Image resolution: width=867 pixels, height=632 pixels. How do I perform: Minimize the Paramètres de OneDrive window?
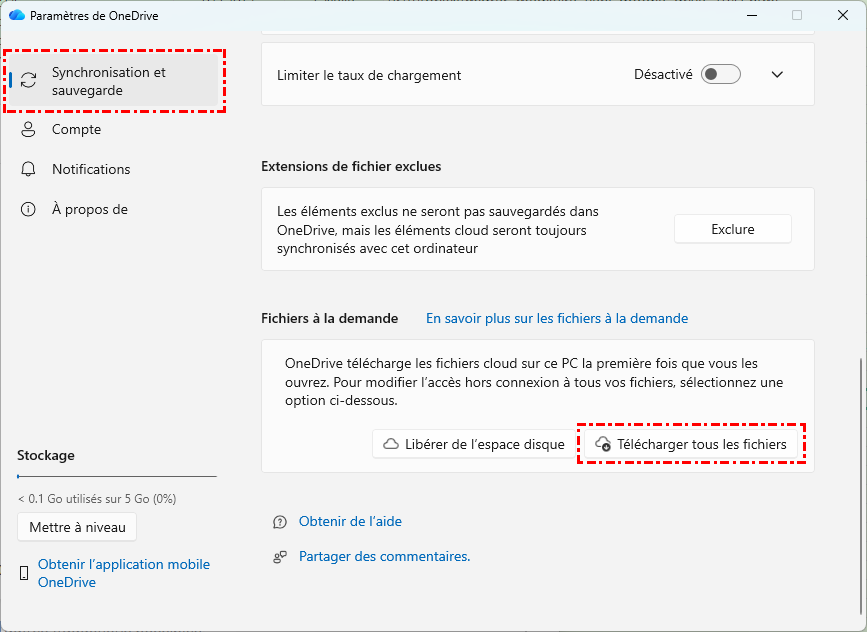751,15
